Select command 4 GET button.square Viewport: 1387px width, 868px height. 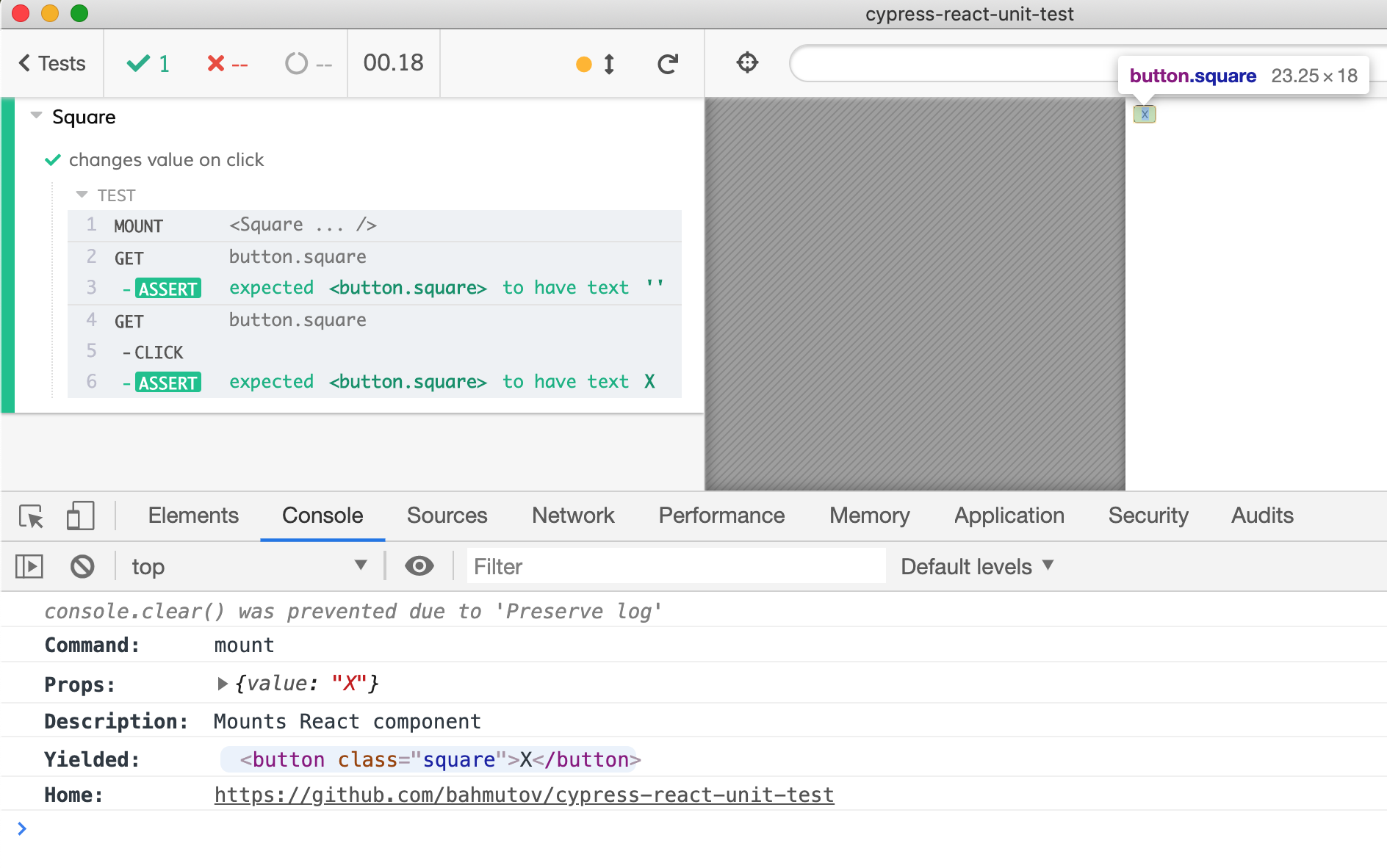(x=375, y=320)
